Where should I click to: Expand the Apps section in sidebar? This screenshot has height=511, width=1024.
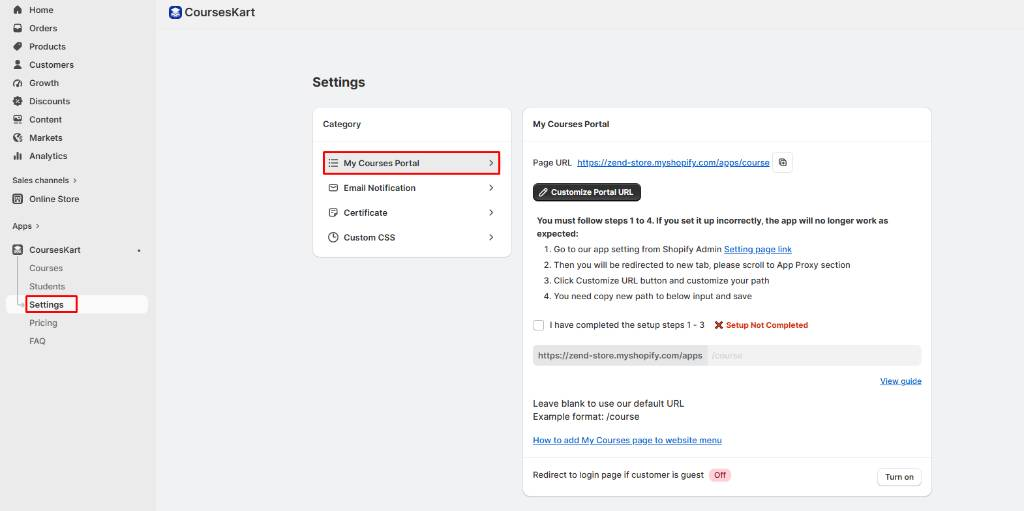click(25, 226)
